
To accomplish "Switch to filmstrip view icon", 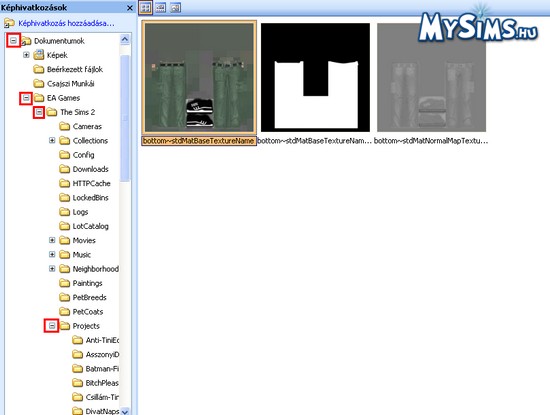I will point(161,7).
